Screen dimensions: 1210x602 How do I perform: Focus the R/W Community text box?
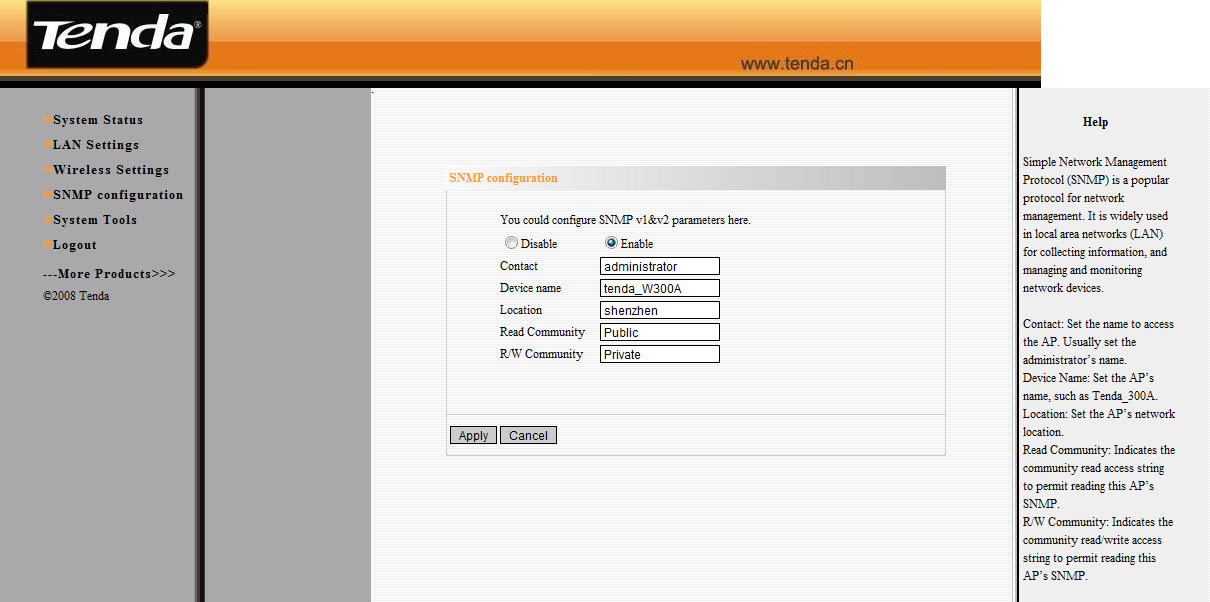point(660,354)
